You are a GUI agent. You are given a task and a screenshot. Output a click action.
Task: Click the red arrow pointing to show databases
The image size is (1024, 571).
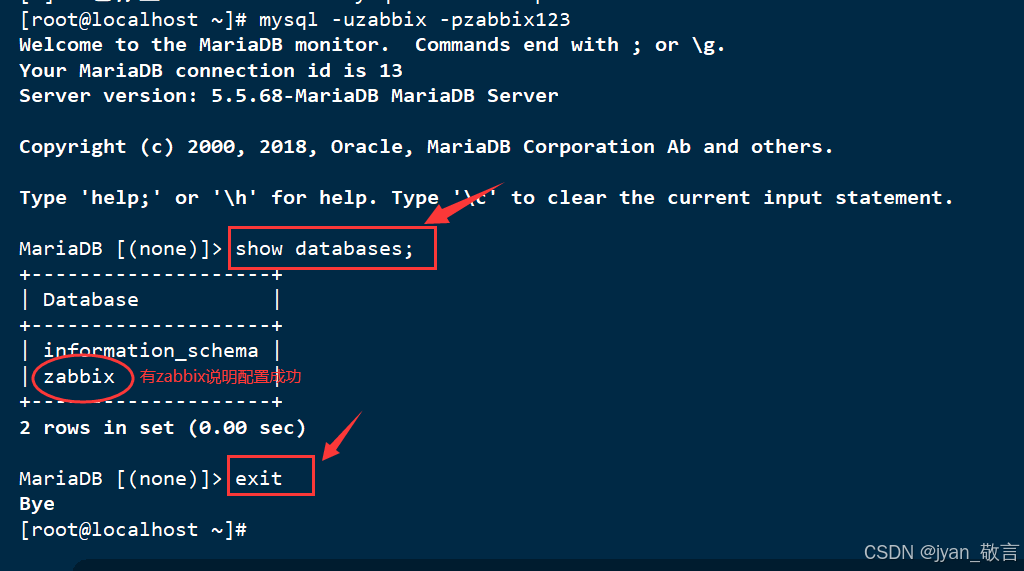(464, 203)
